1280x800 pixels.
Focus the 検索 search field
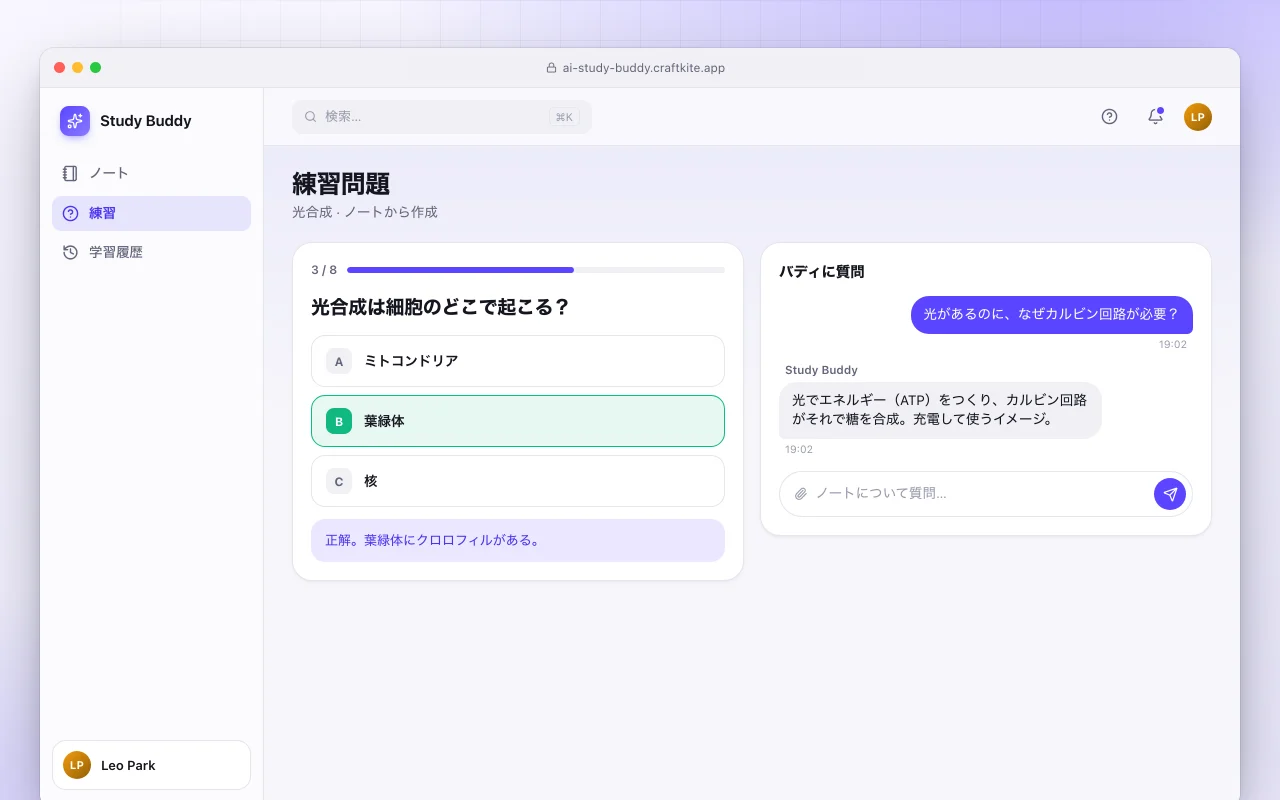(442, 116)
